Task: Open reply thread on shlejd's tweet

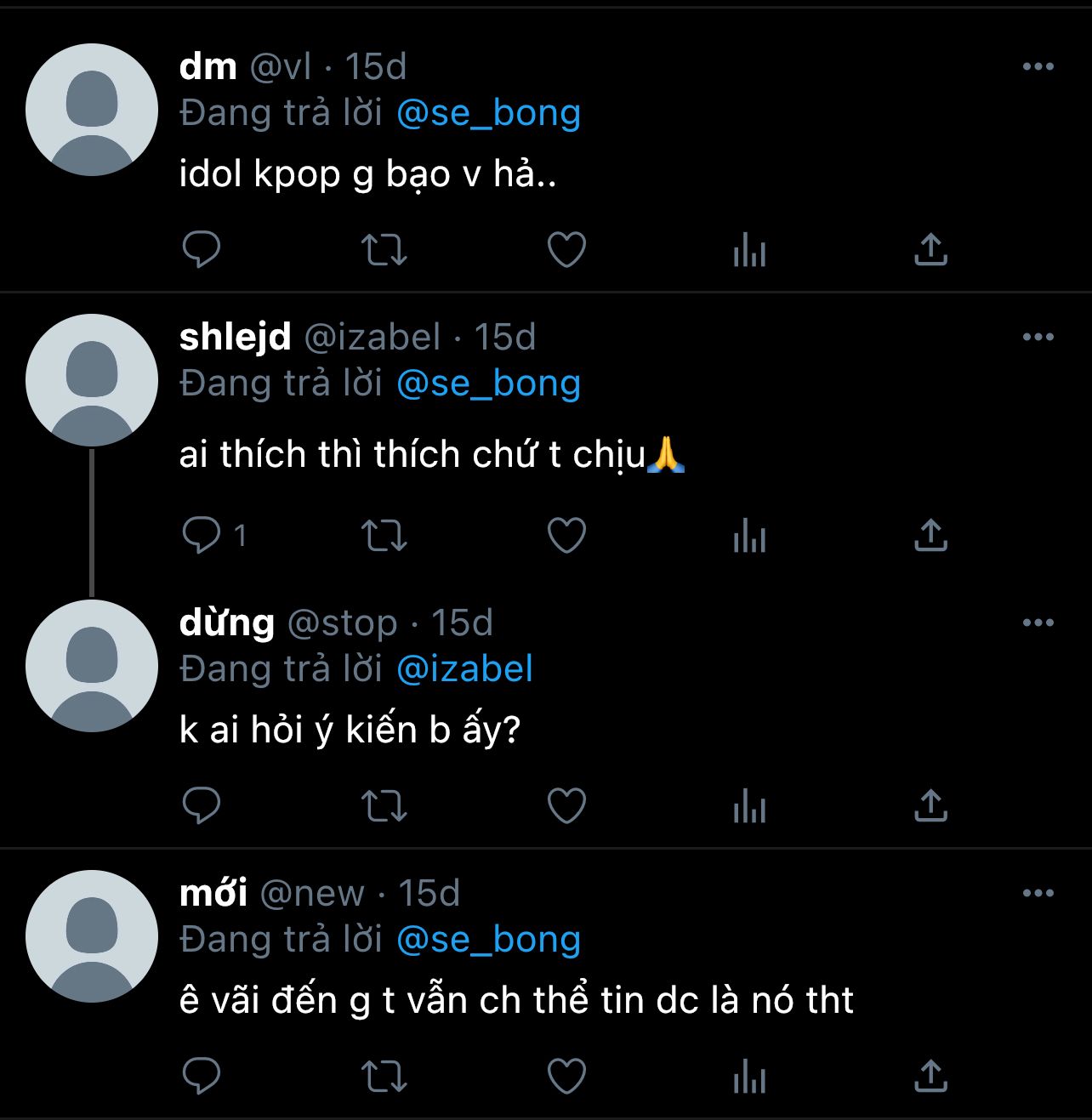Action: click(202, 536)
